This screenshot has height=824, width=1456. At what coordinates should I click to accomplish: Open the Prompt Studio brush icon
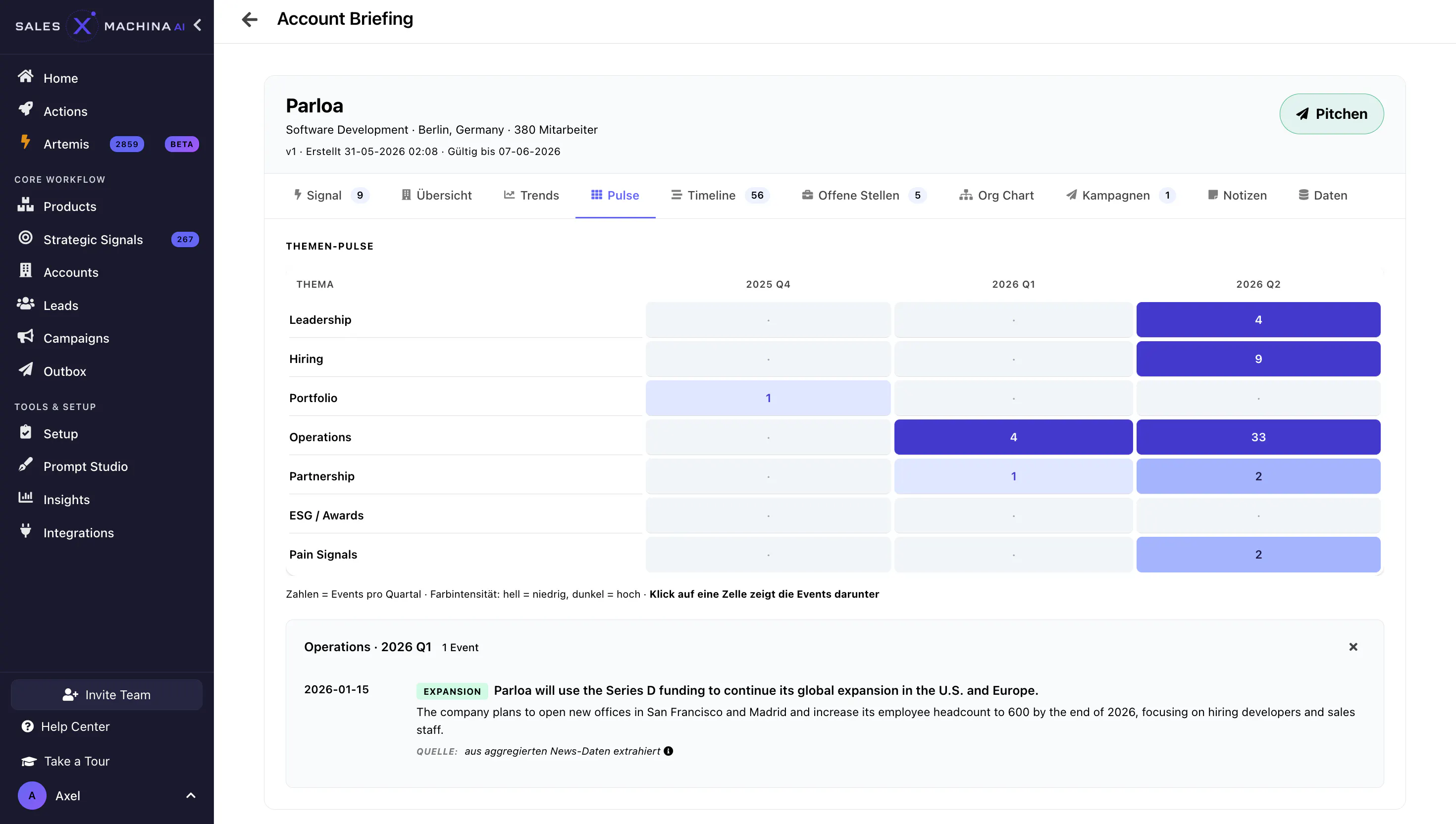pyautogui.click(x=25, y=465)
